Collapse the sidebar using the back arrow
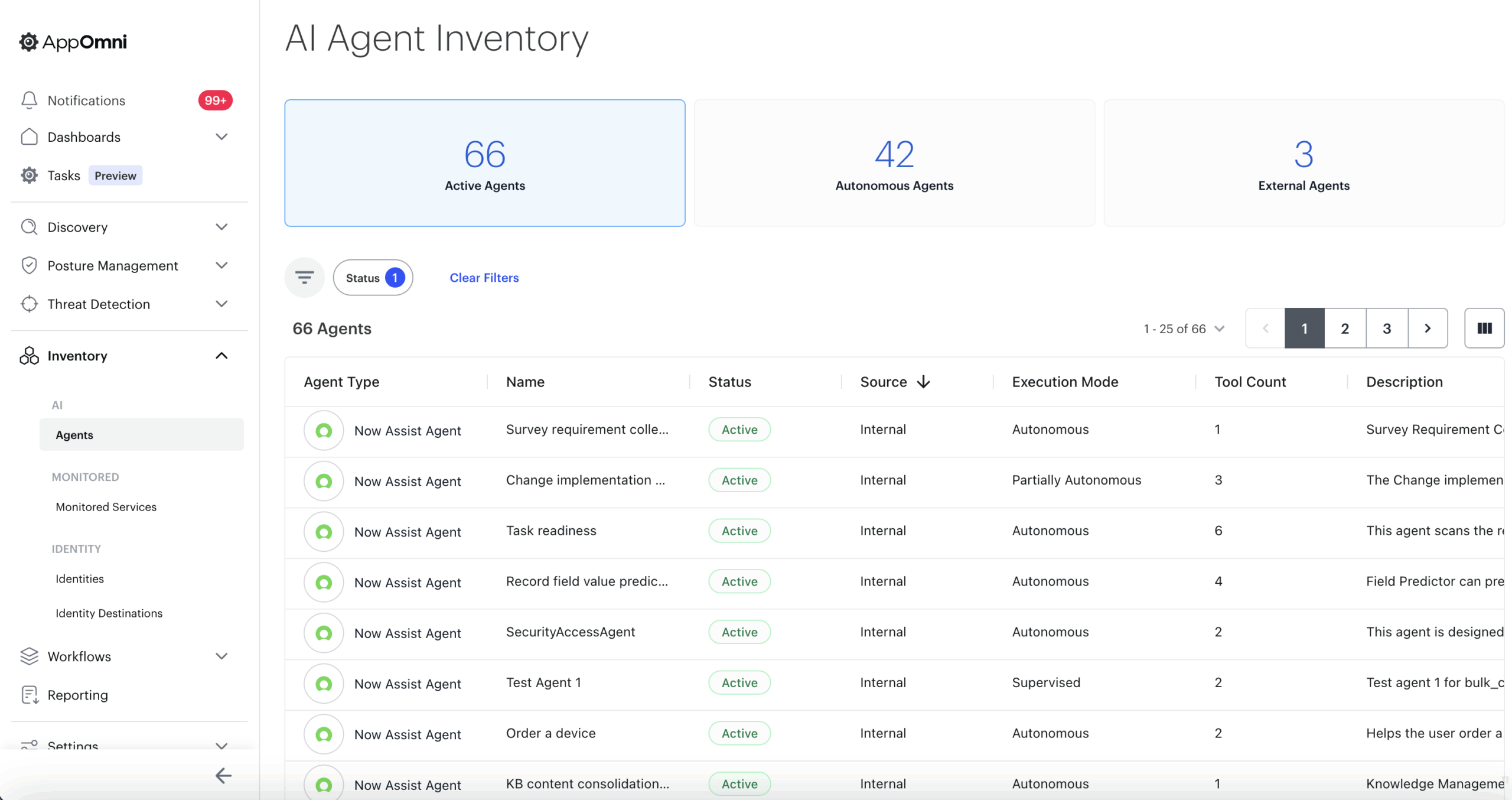Viewport: 1512px width, 800px height. [x=223, y=776]
